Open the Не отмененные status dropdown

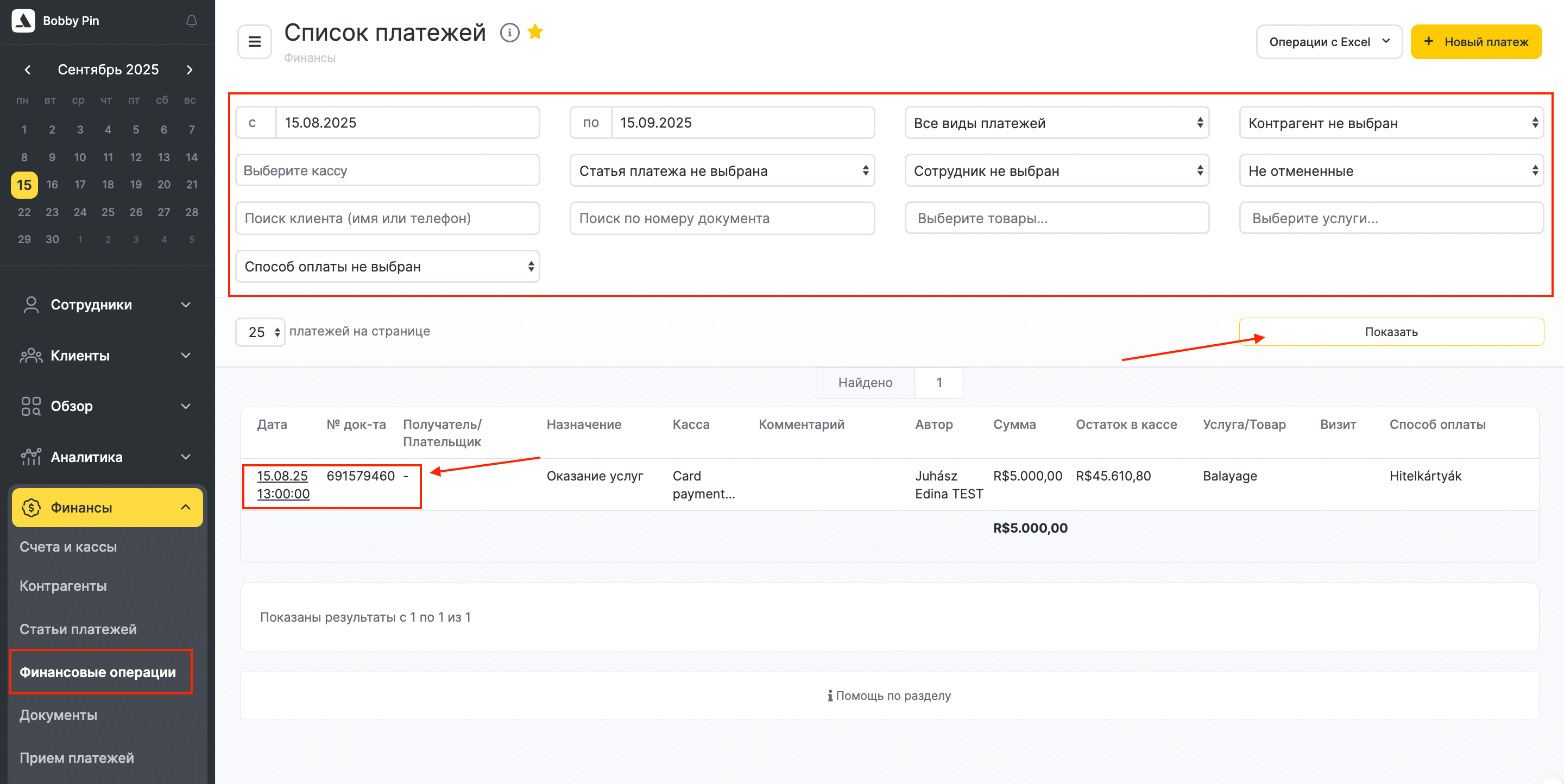point(1390,171)
